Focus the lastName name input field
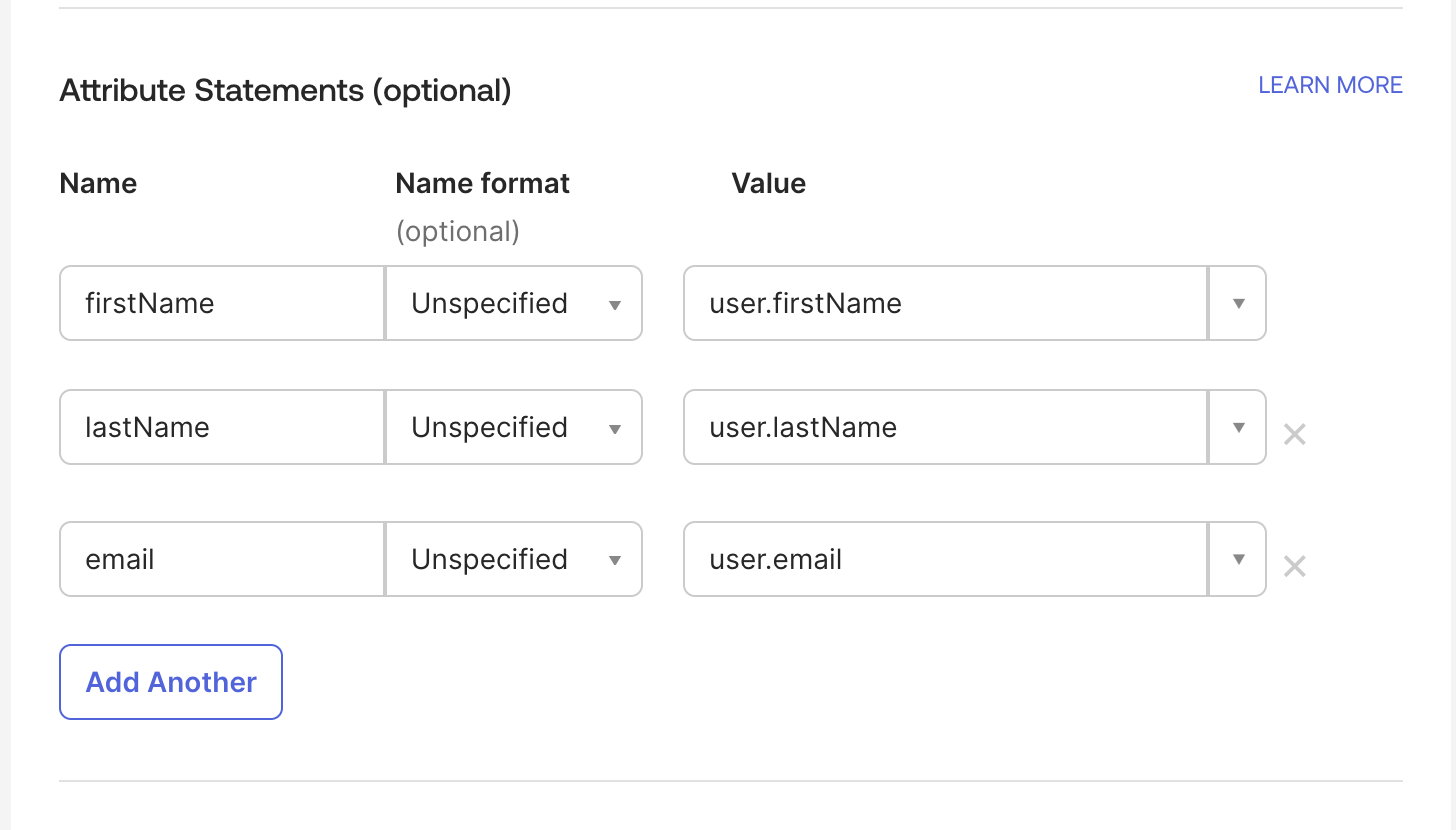1456x830 pixels. click(x=222, y=427)
